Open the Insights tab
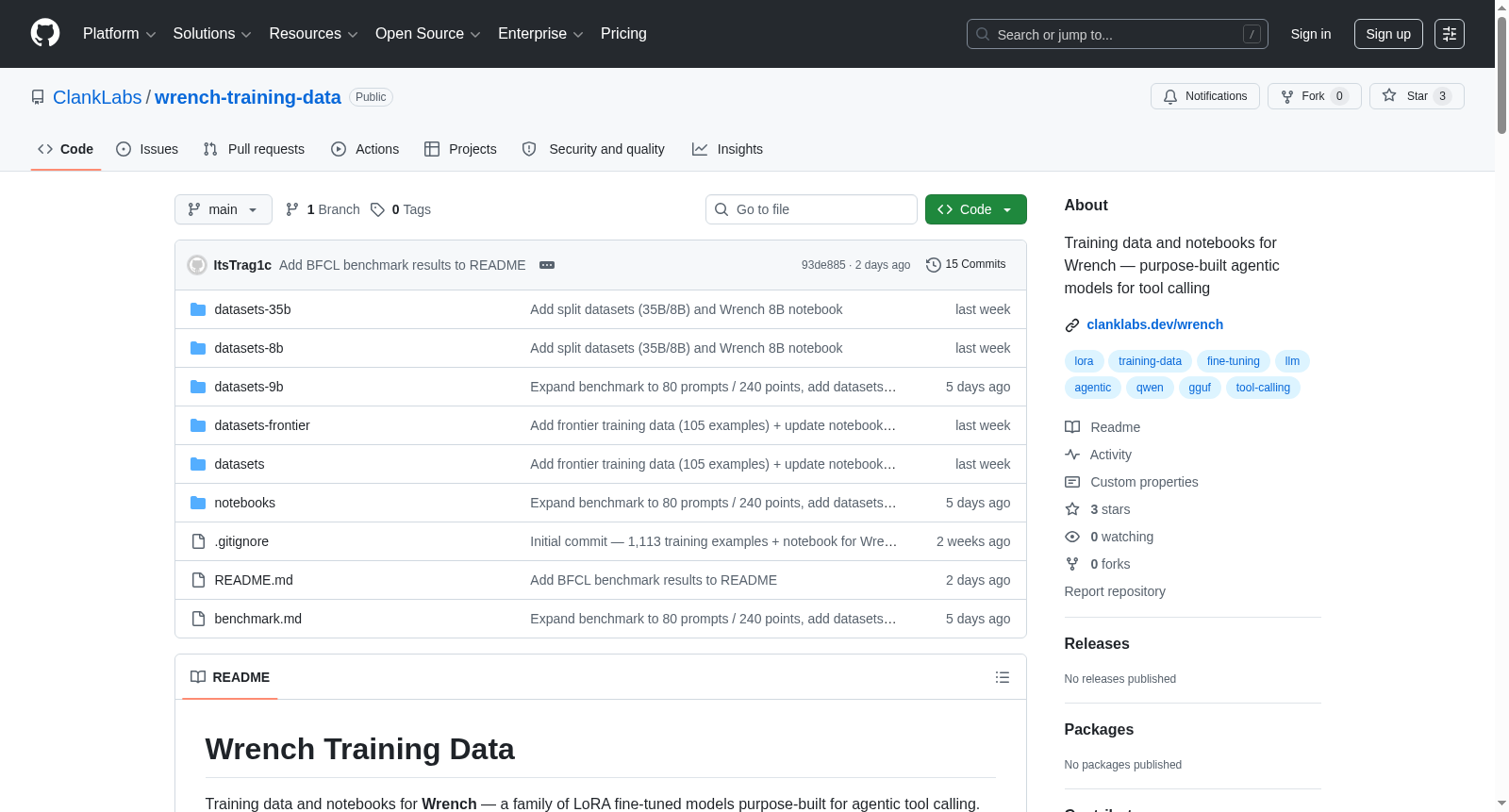The height and width of the screenshot is (812, 1509). tap(727, 149)
